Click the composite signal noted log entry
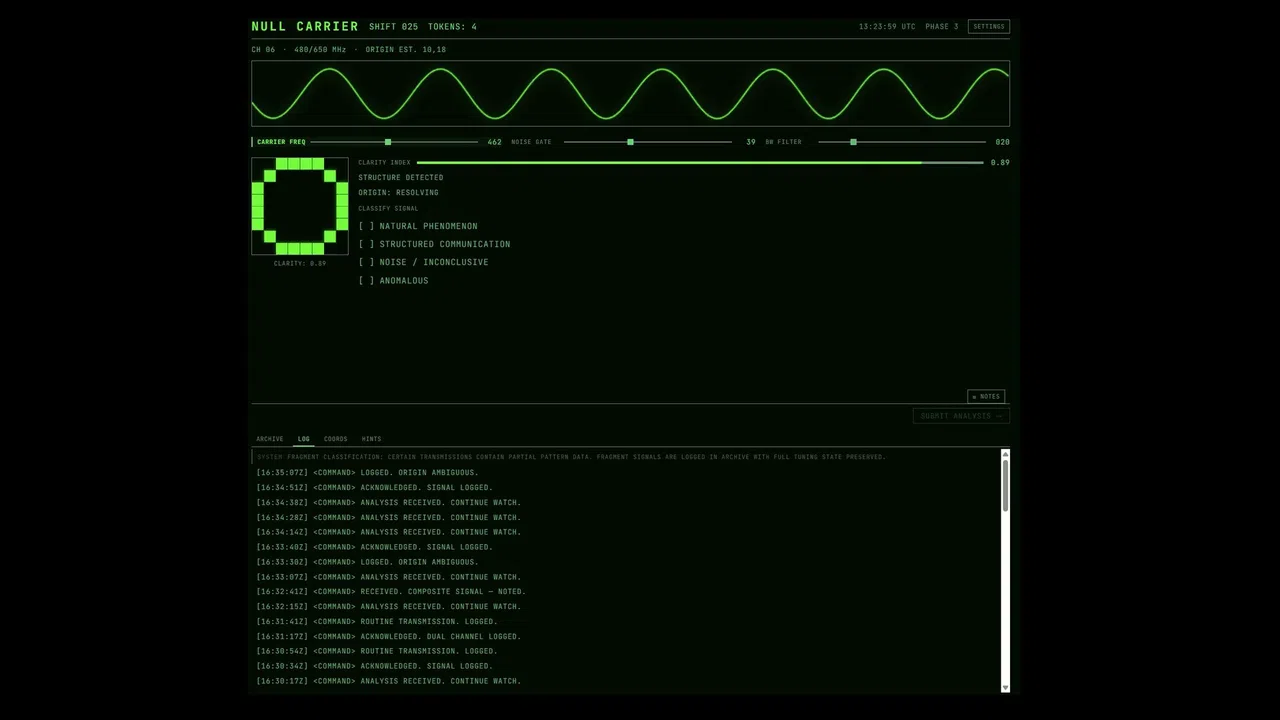Screen dimensions: 1280x720 pyautogui.click(x=391, y=592)
